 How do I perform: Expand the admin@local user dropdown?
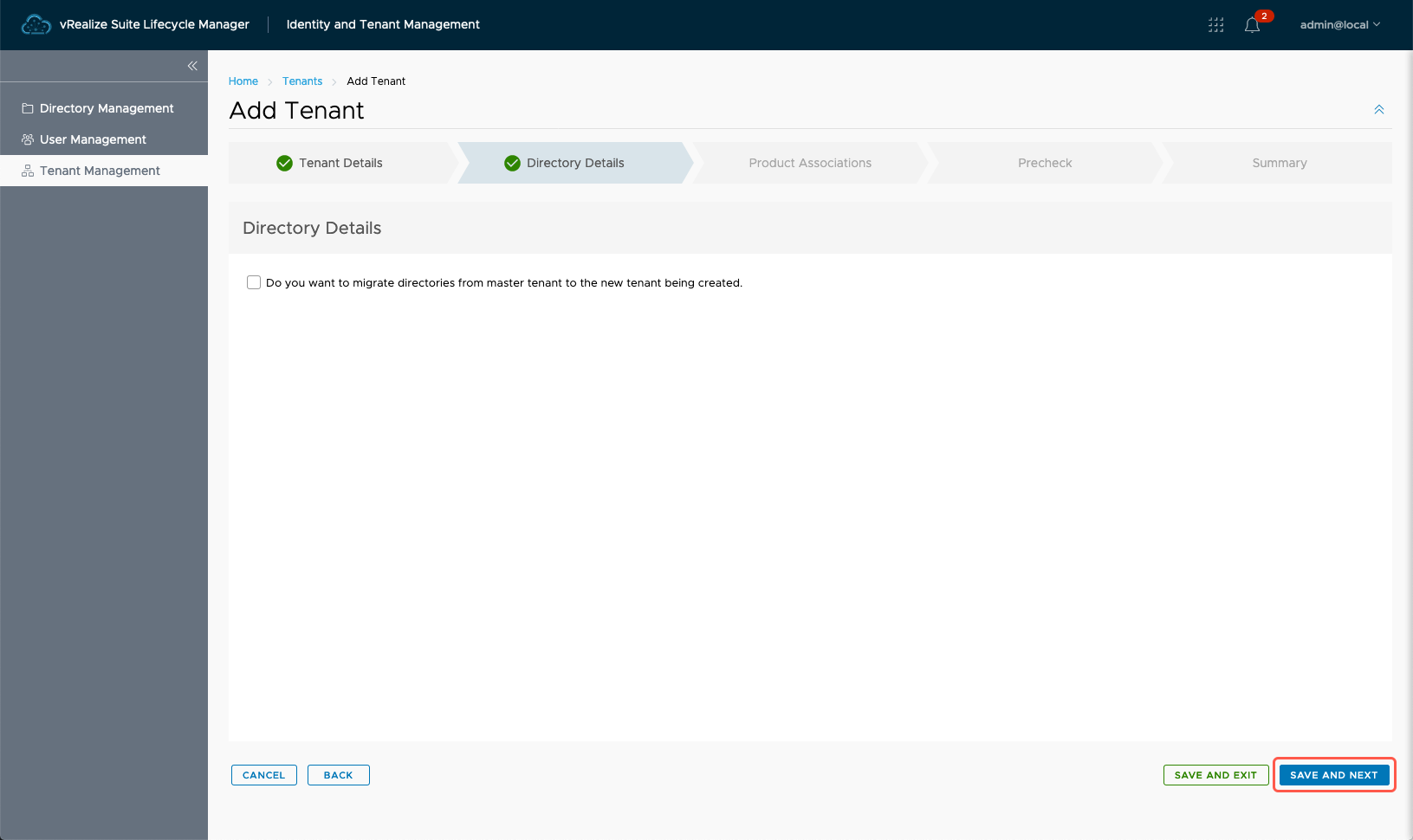pos(1339,25)
